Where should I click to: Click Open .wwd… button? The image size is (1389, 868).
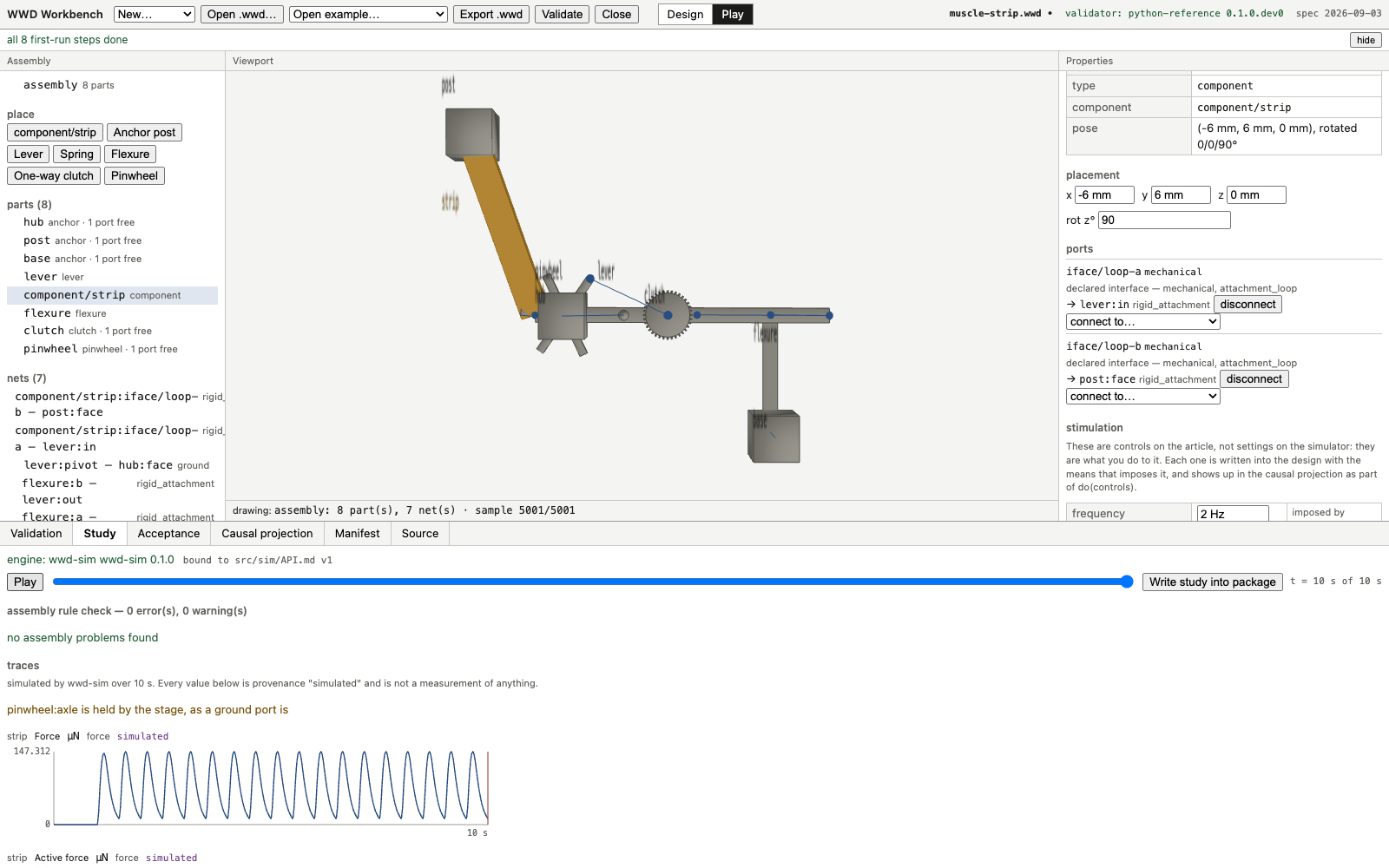[242, 14]
